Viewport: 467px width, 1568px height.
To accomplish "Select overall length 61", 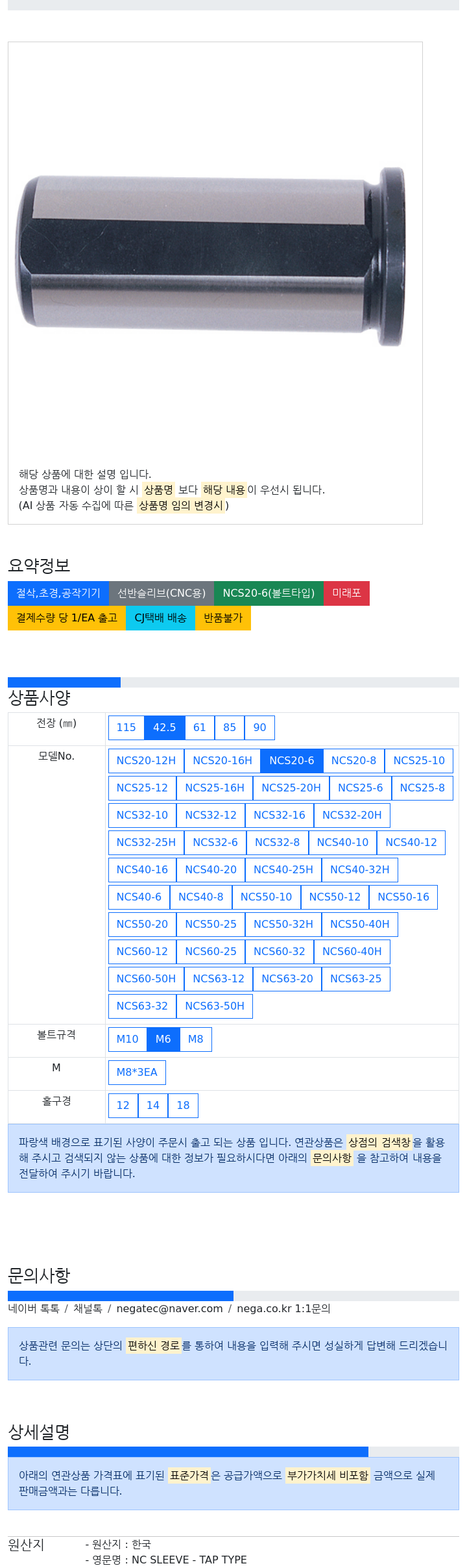I will click(200, 728).
